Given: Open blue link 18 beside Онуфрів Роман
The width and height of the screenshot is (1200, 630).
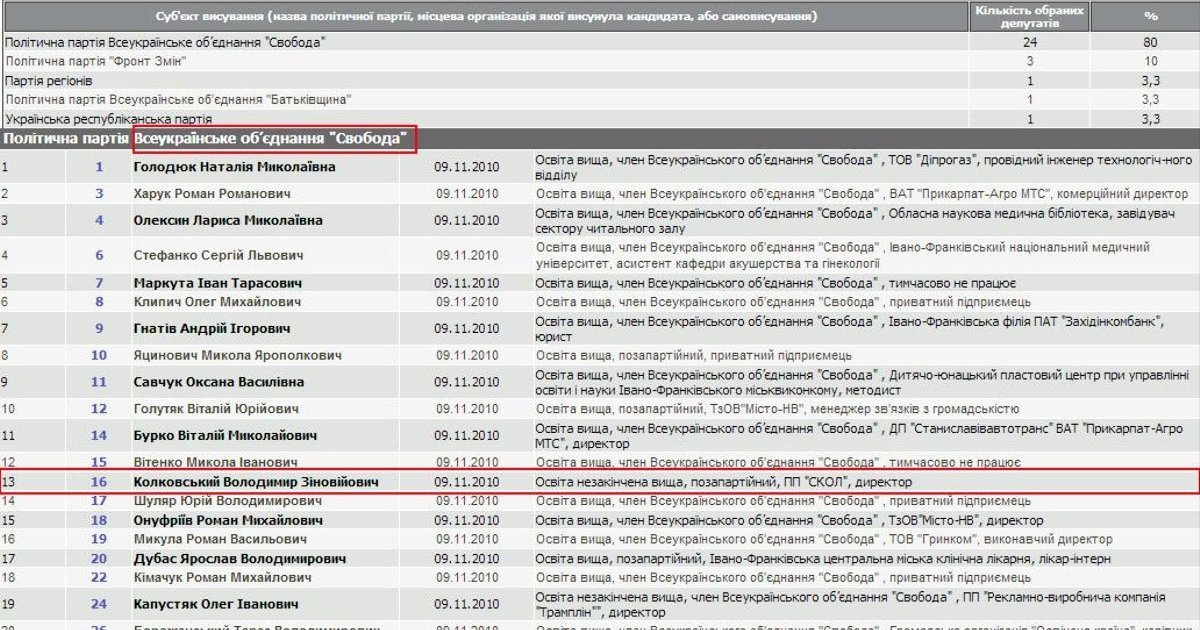Looking at the screenshot, I should point(99,521).
